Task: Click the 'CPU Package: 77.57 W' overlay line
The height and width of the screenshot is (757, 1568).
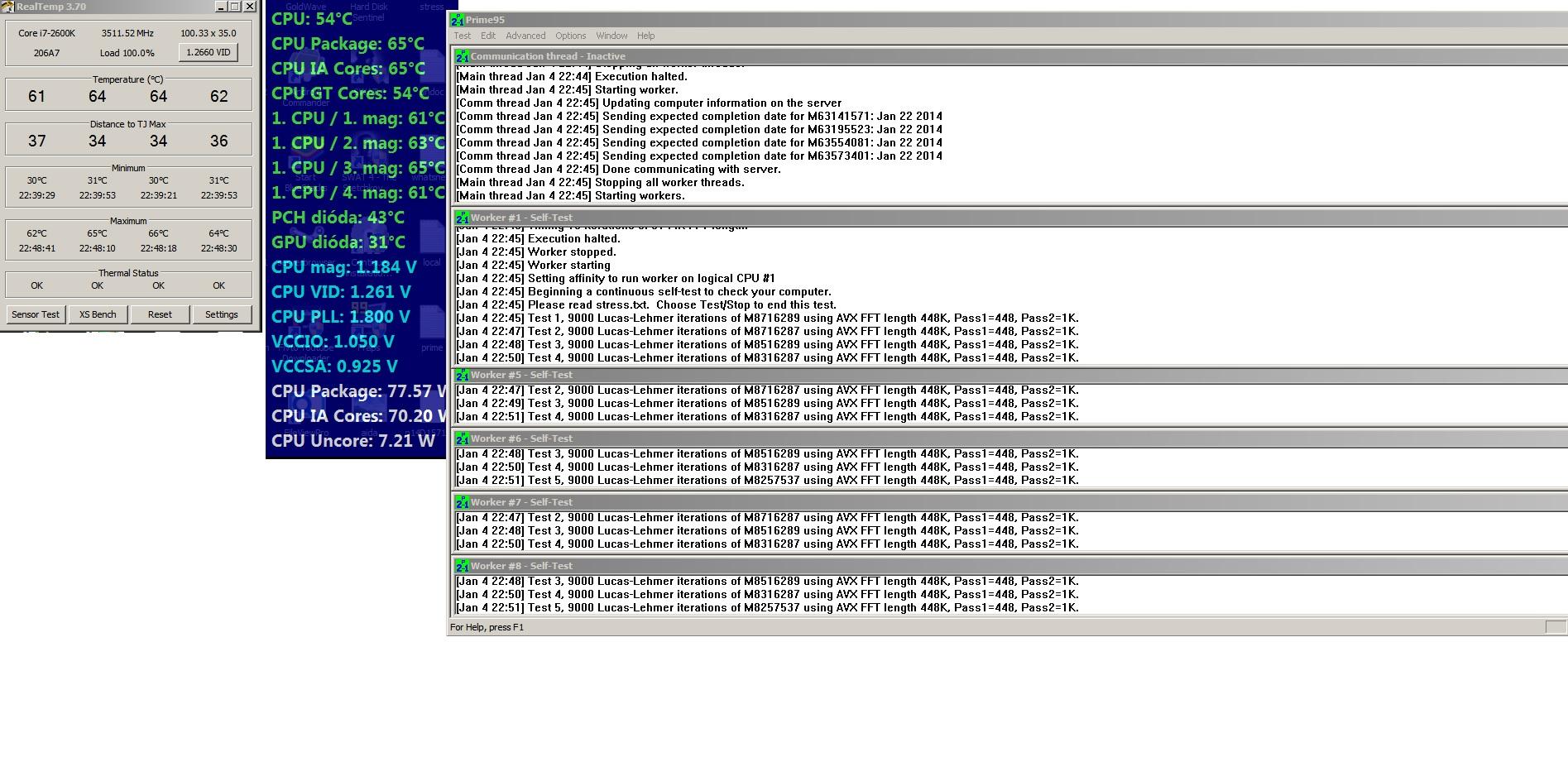Action: click(x=358, y=391)
